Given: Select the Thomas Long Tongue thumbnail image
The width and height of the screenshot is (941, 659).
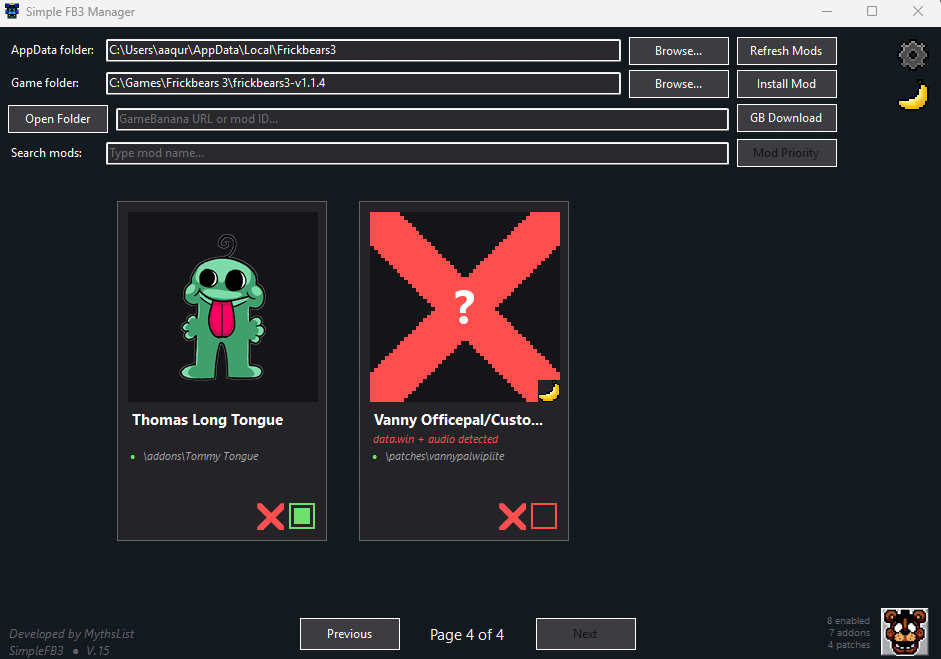Looking at the screenshot, I should click(223, 307).
